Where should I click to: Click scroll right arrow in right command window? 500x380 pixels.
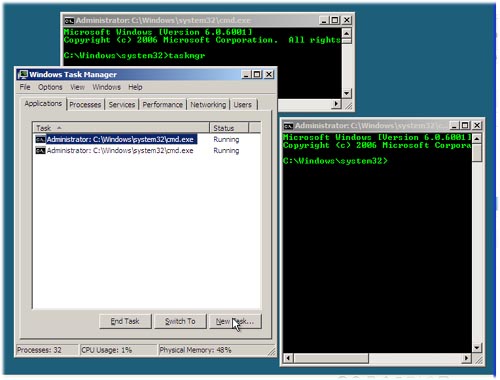pyautogui.click(x=466, y=358)
